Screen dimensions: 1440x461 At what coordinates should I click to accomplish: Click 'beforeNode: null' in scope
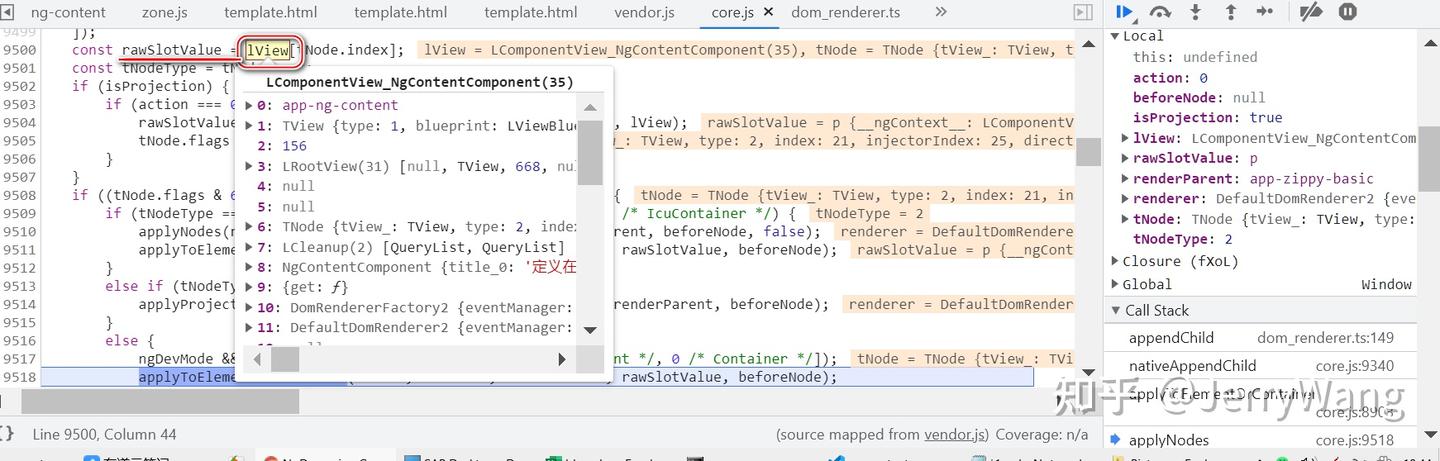click(x=1199, y=97)
